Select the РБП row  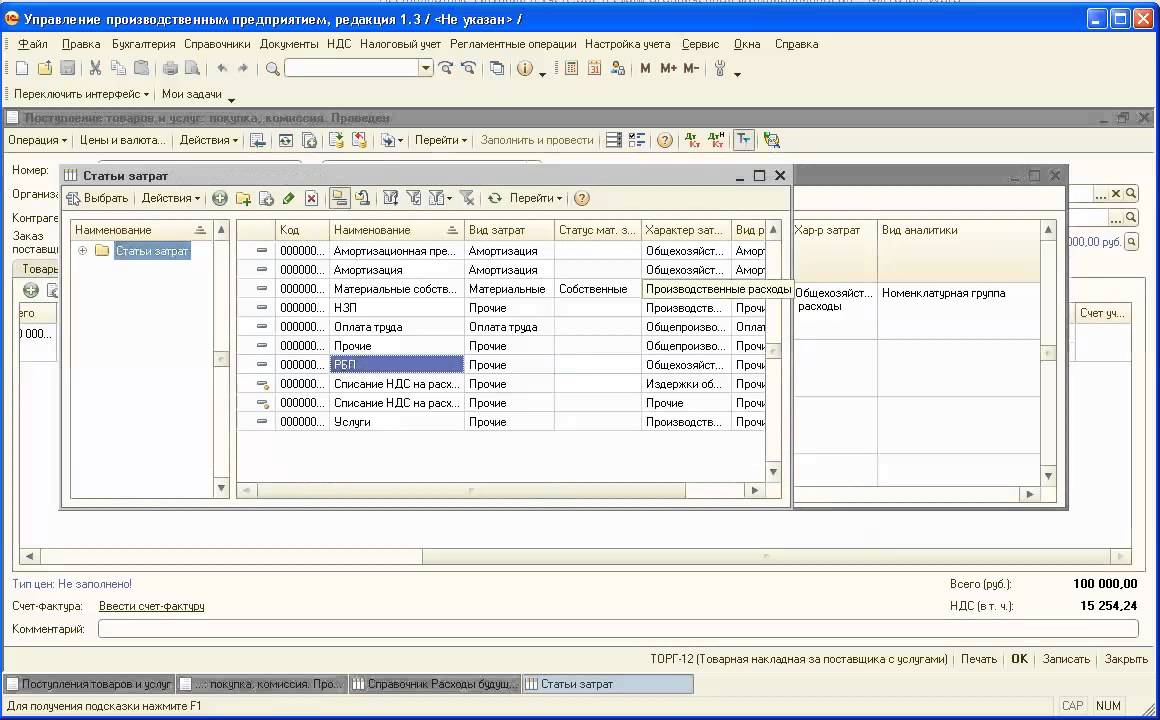tap(501, 365)
